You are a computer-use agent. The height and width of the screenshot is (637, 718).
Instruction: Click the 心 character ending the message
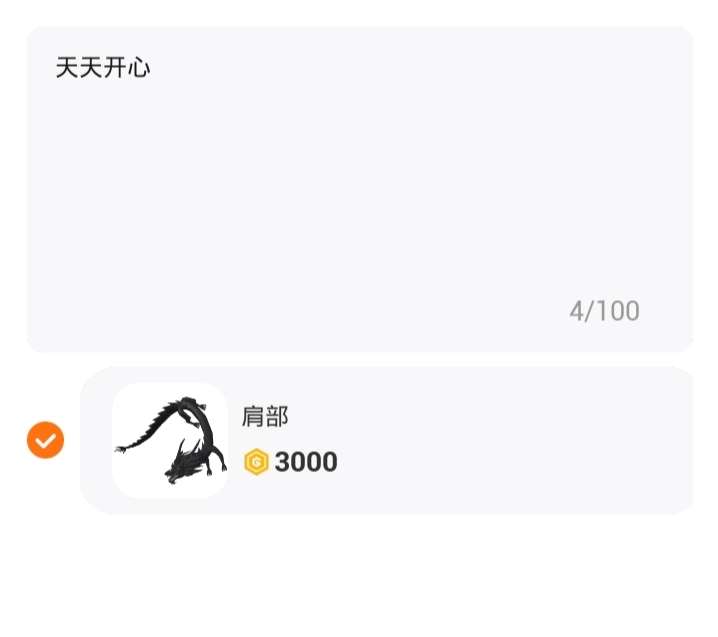pyautogui.click(x=139, y=68)
